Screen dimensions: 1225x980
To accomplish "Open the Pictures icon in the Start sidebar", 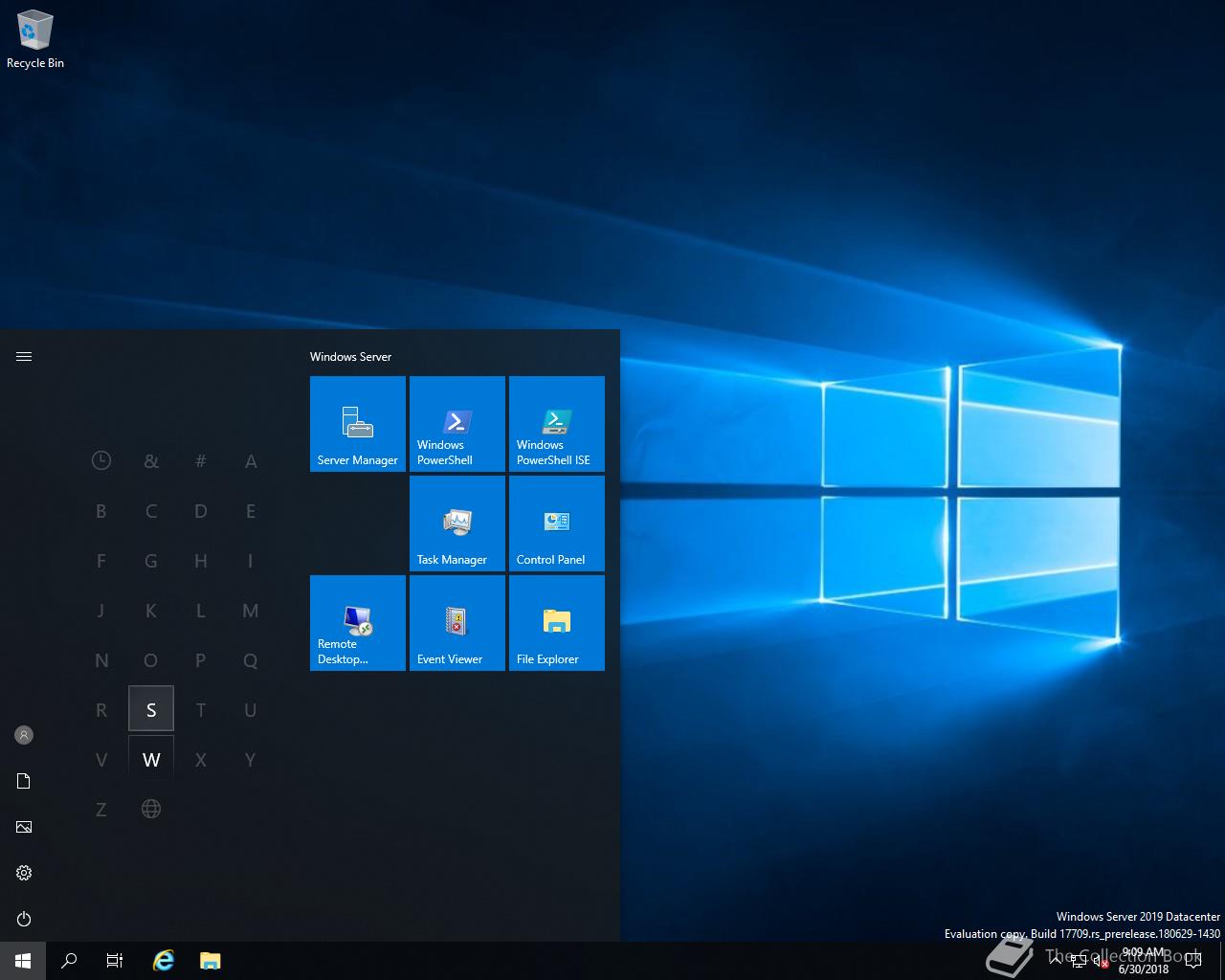I will click(x=24, y=827).
